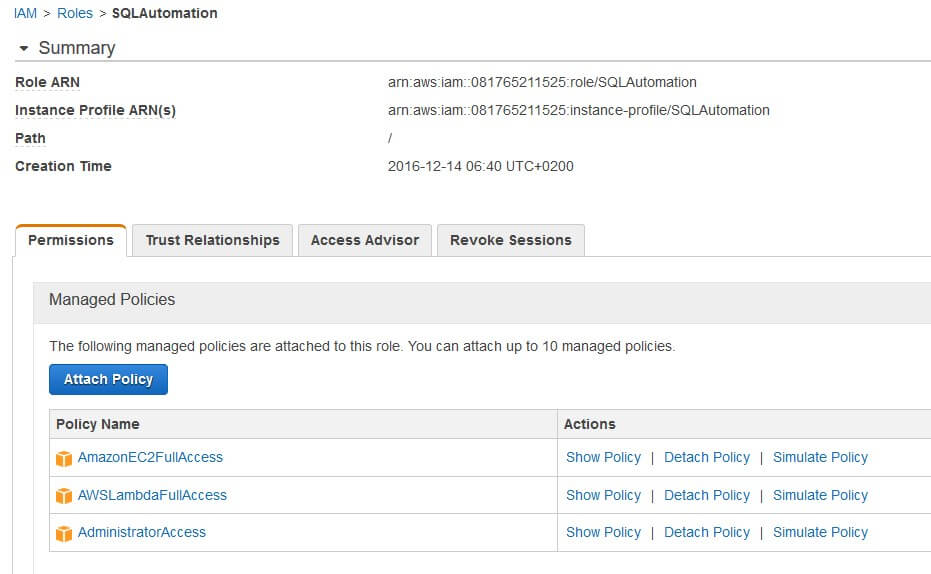Open the IAM breadcrumb link
The image size is (931, 574).
pos(26,13)
